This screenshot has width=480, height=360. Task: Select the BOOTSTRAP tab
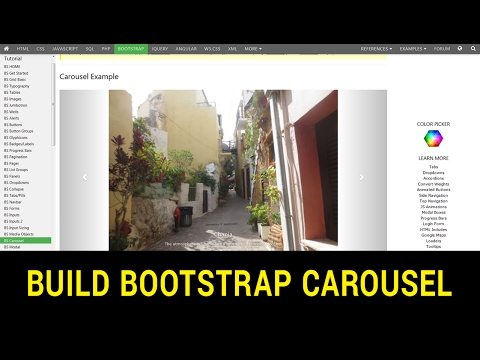131,49
